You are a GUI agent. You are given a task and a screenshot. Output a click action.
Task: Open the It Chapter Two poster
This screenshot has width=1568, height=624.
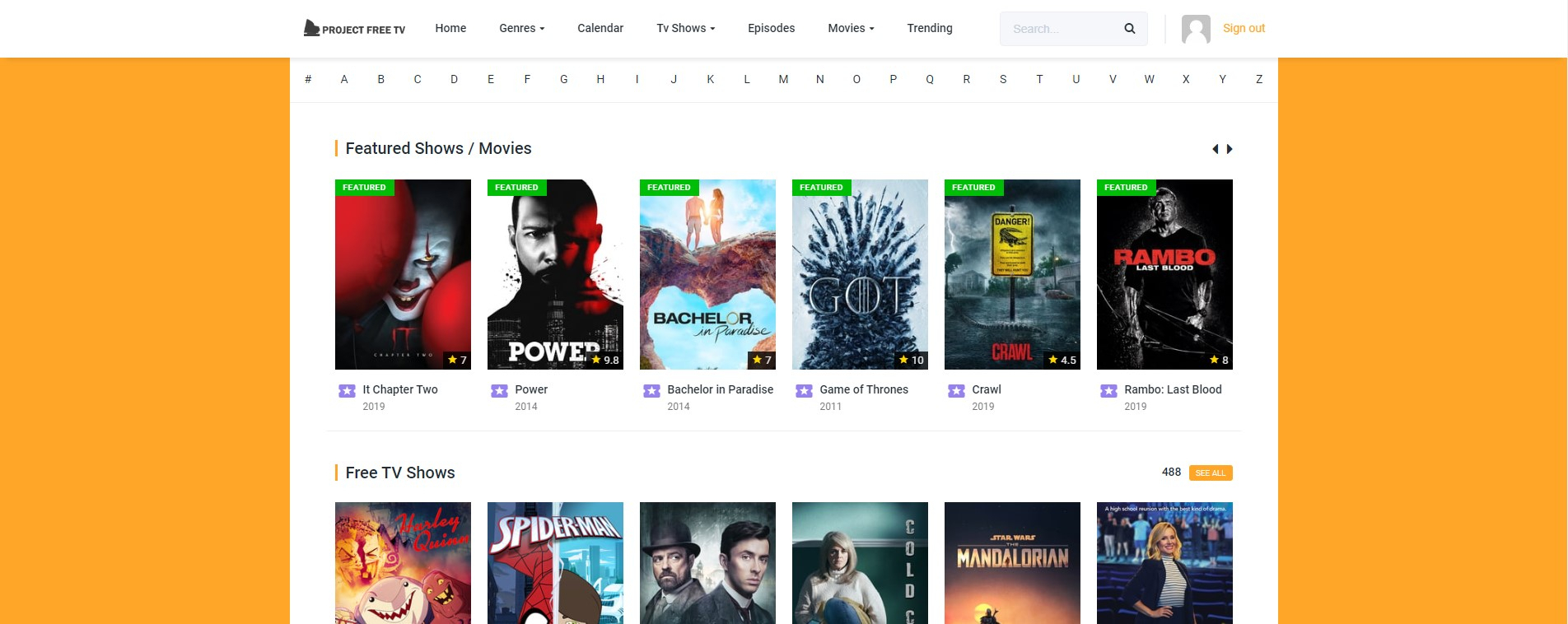403,274
